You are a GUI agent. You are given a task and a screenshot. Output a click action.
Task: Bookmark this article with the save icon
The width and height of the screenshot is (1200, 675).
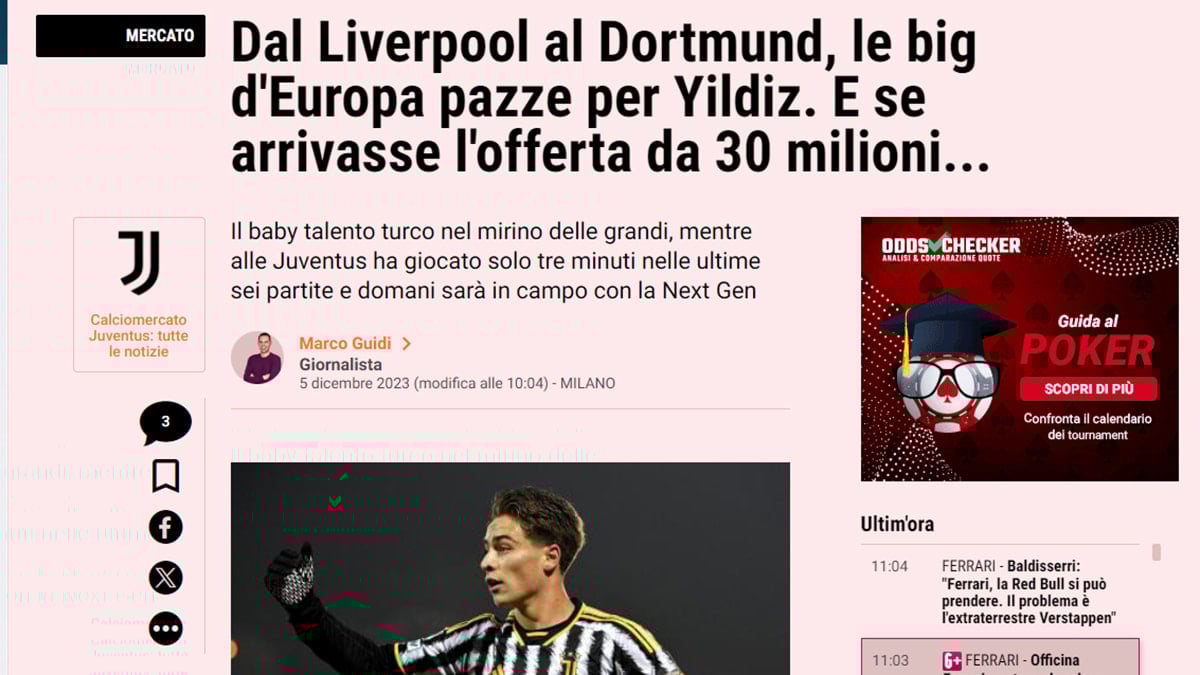tap(165, 476)
